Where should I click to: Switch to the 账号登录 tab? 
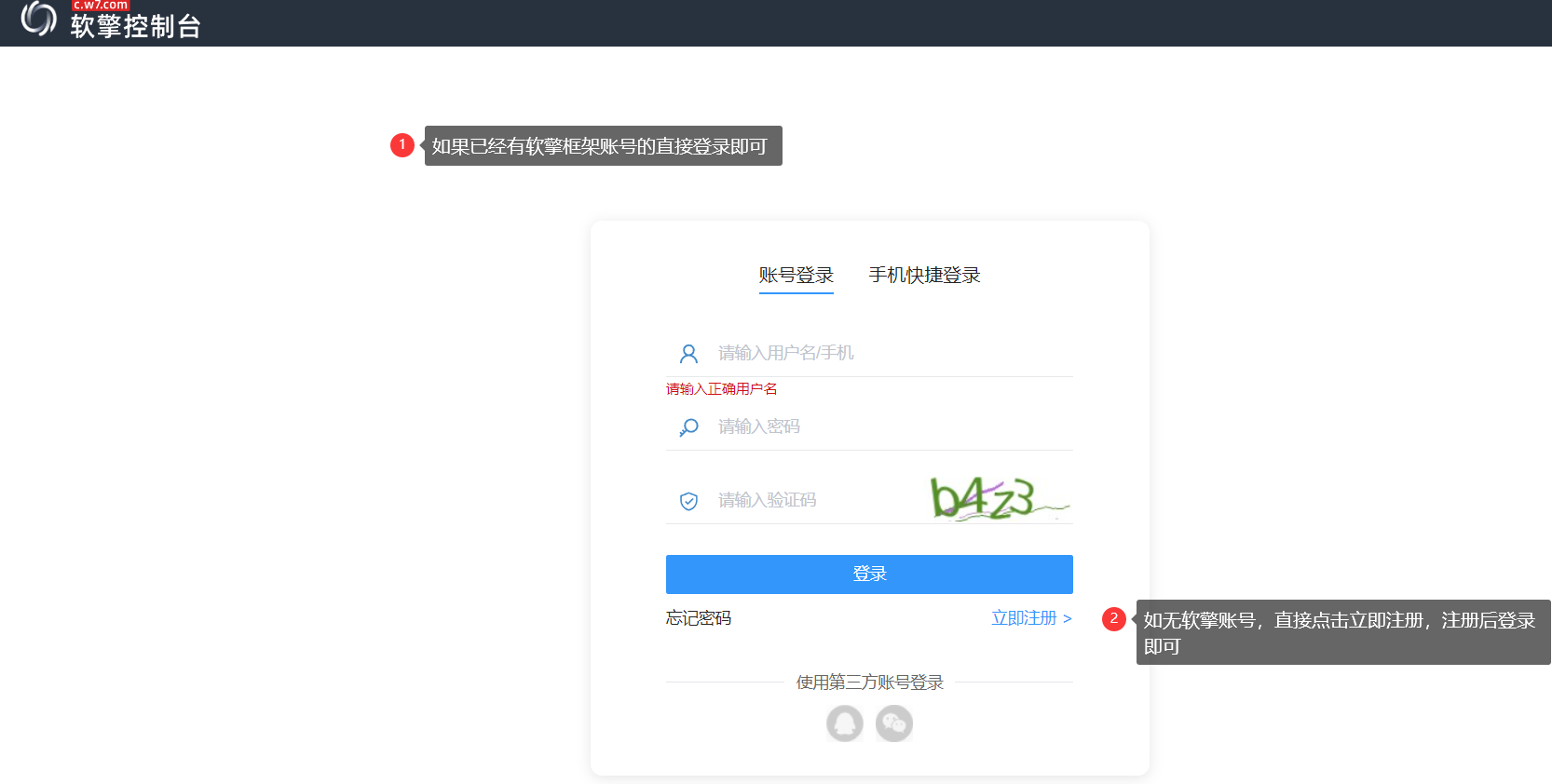point(796,276)
